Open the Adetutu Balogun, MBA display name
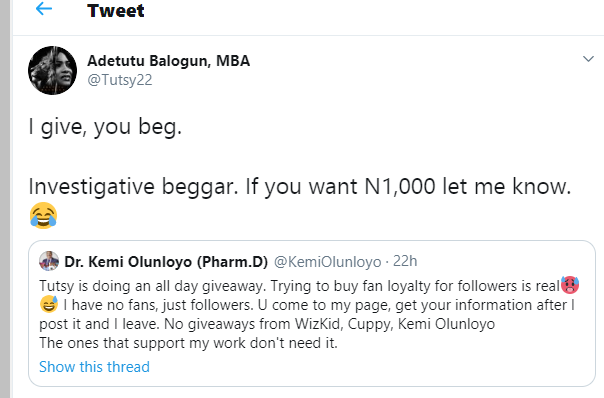 pyautogui.click(x=168, y=61)
